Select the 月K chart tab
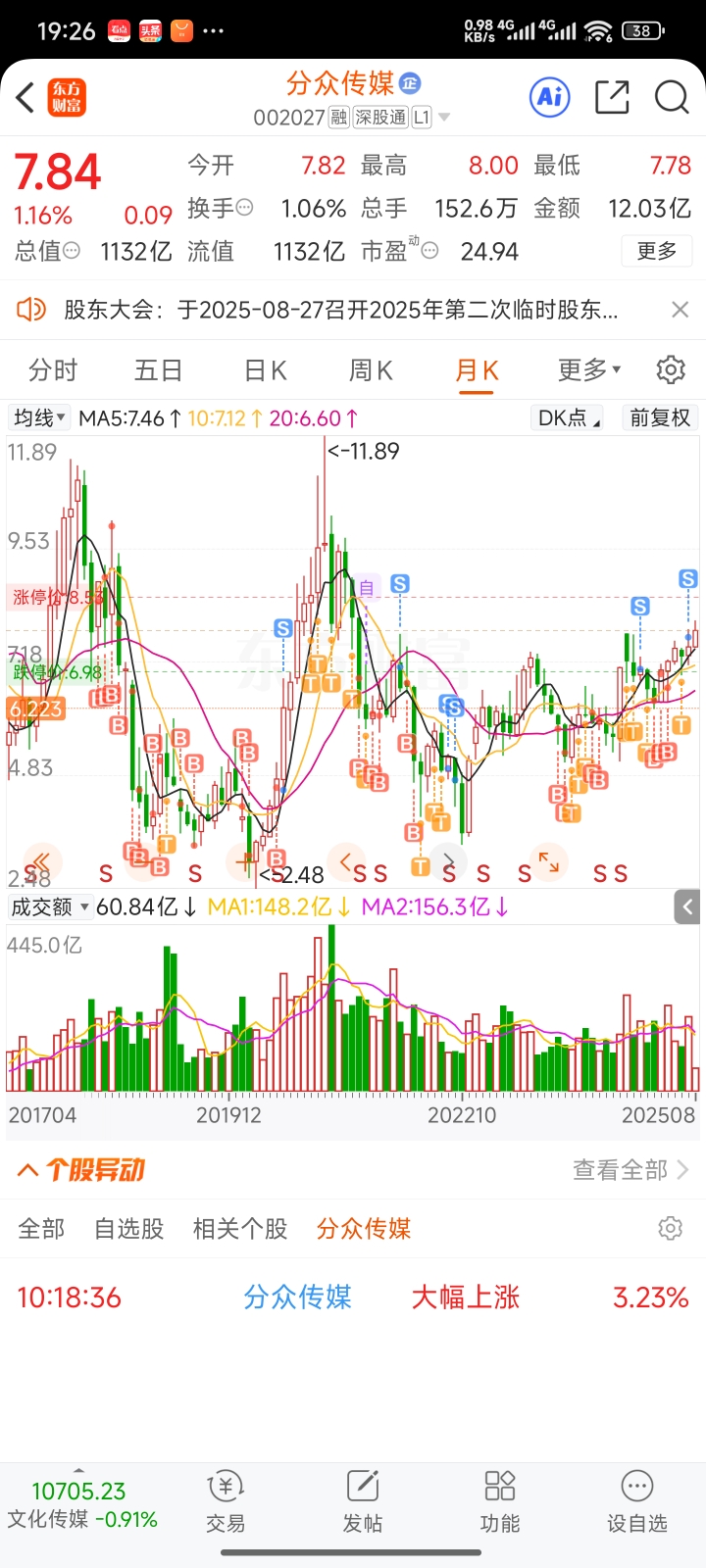This screenshot has height=1568, width=706. (477, 370)
